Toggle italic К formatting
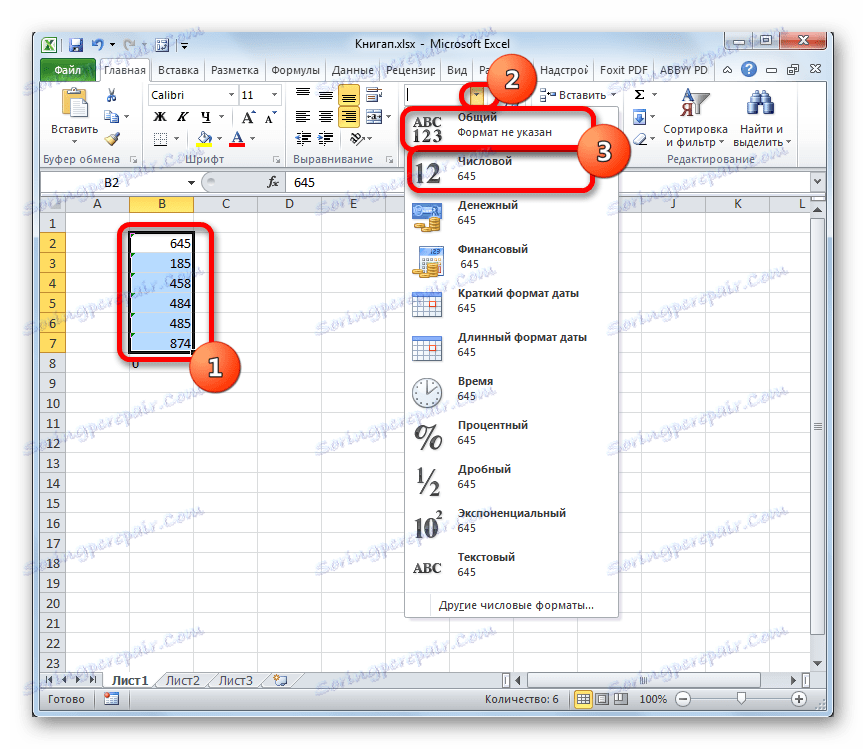The height and width of the screenshot is (749, 866). pyautogui.click(x=182, y=117)
